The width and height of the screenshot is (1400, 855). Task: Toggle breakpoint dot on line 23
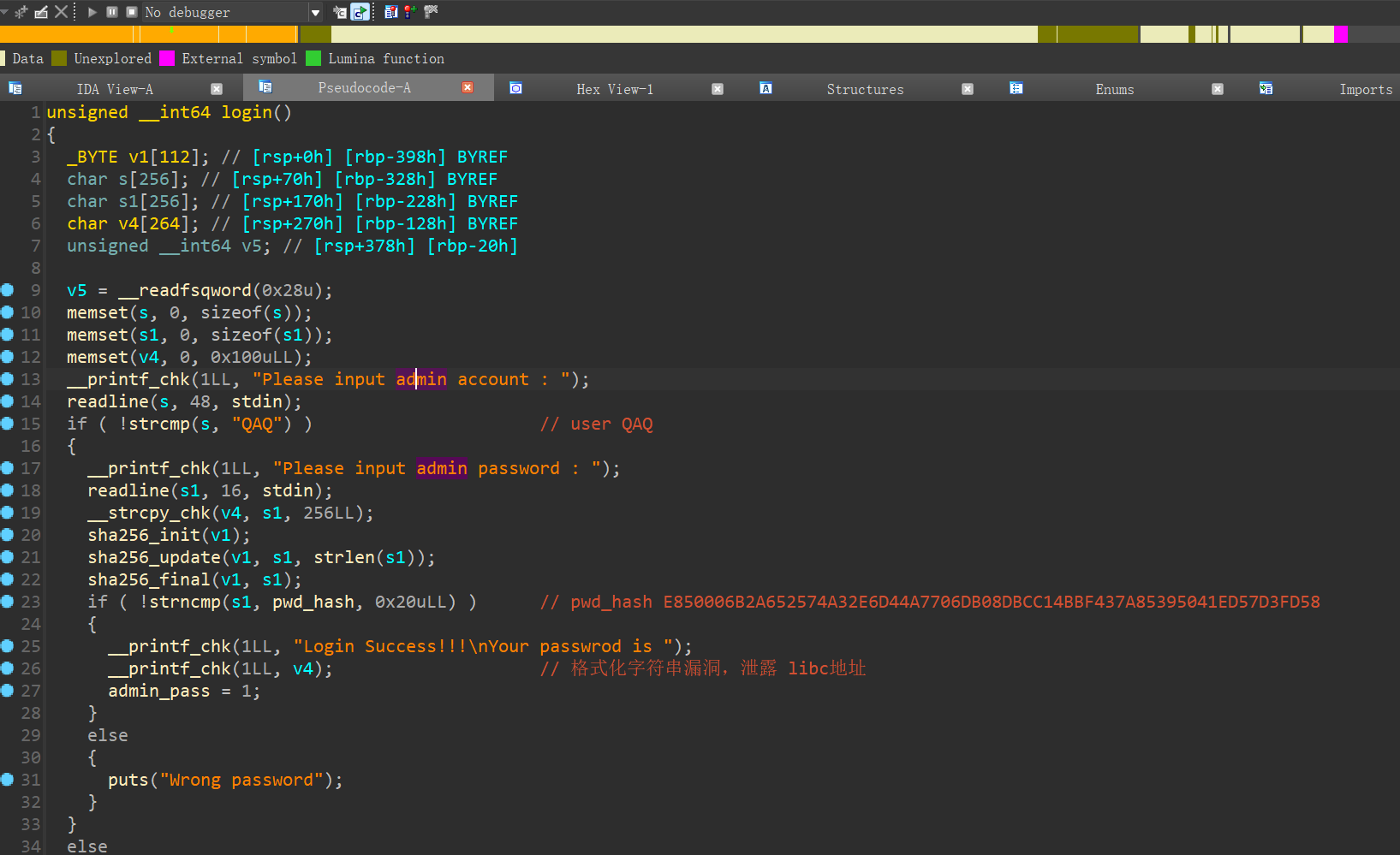8,602
